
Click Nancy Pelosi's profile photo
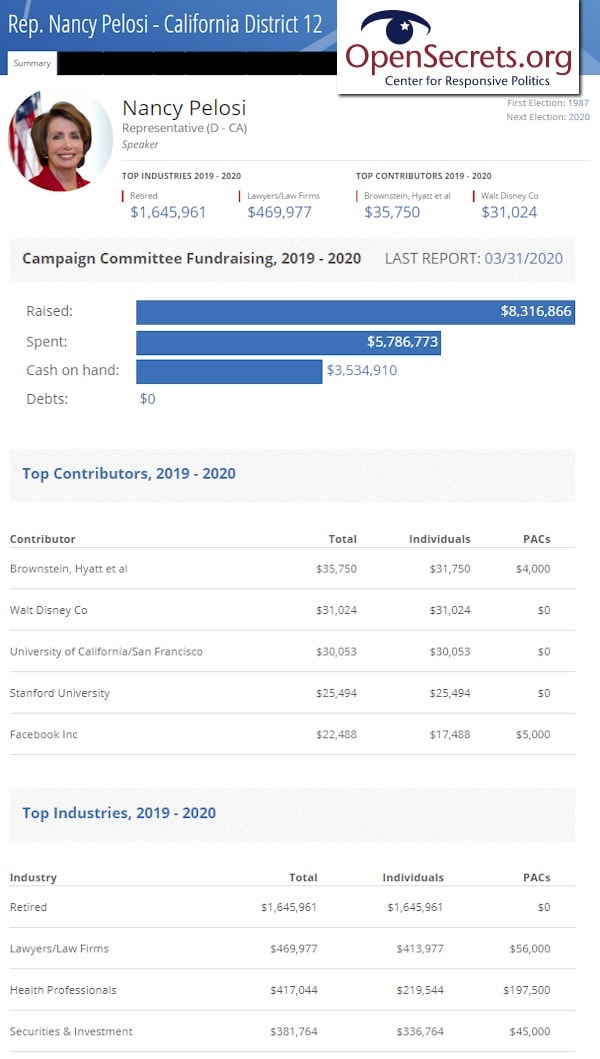[60, 141]
